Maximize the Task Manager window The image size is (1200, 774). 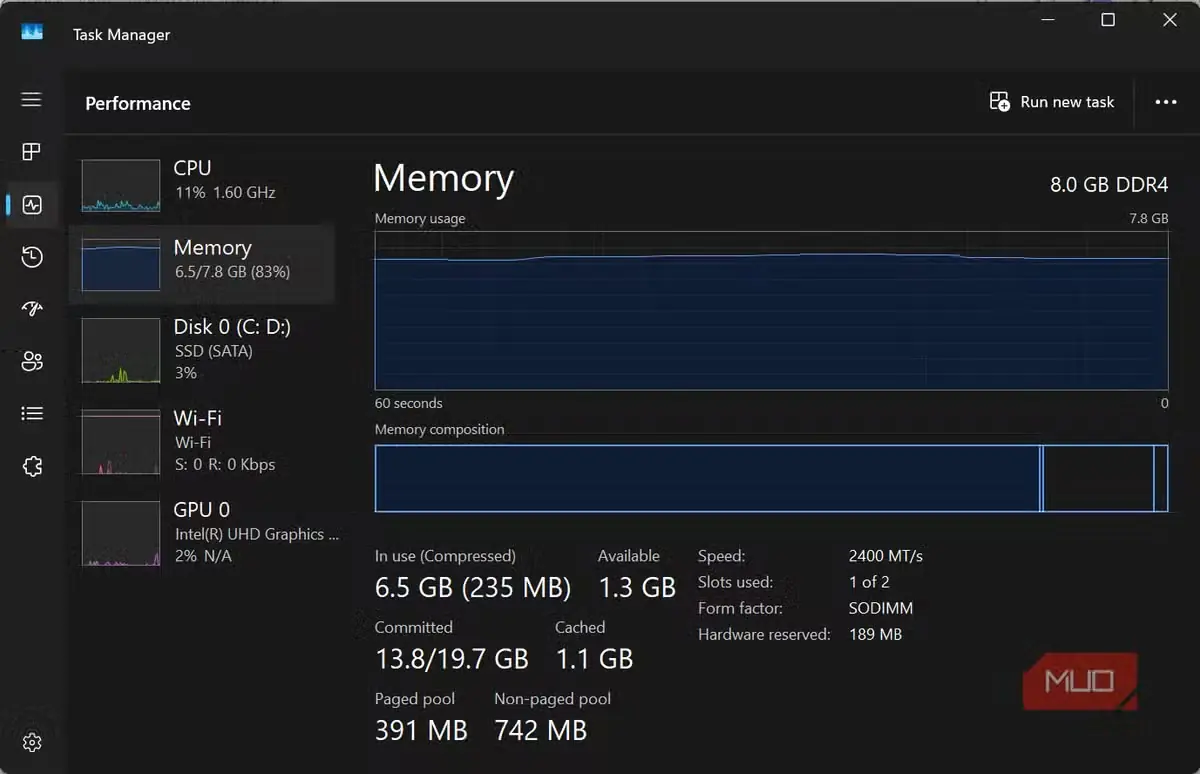coord(1108,20)
